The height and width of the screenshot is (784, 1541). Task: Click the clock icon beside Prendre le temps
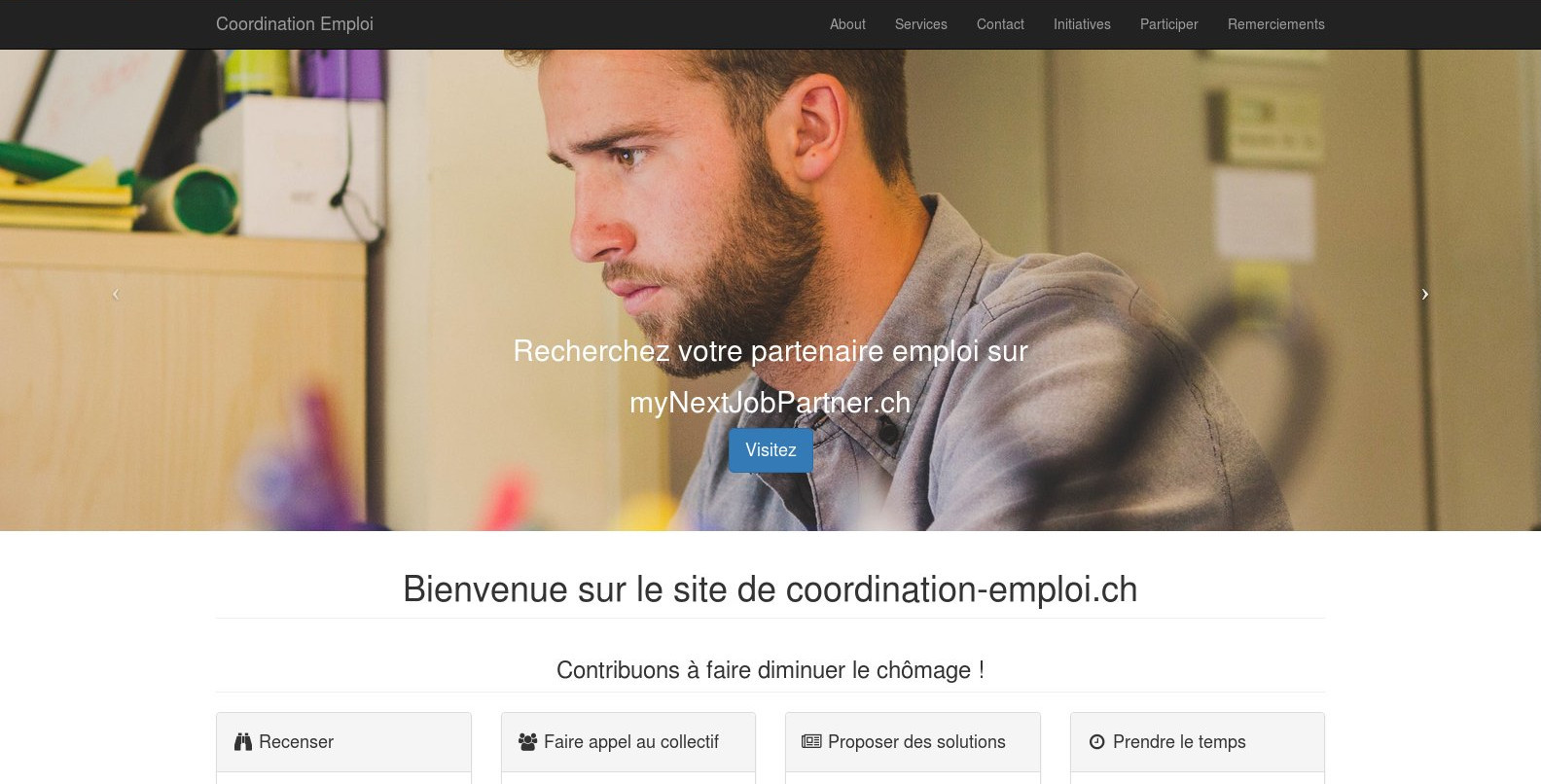tap(1097, 742)
